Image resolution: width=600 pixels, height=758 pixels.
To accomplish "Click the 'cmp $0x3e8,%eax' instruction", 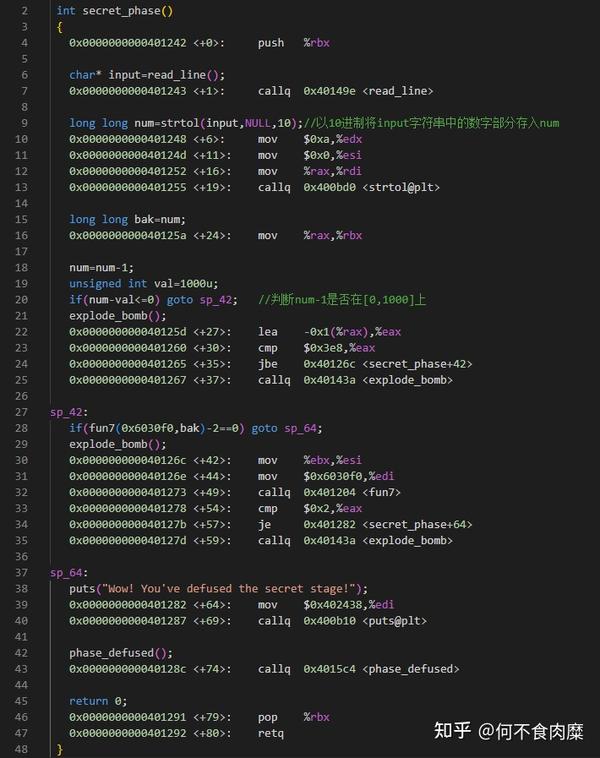I will 316,348.
